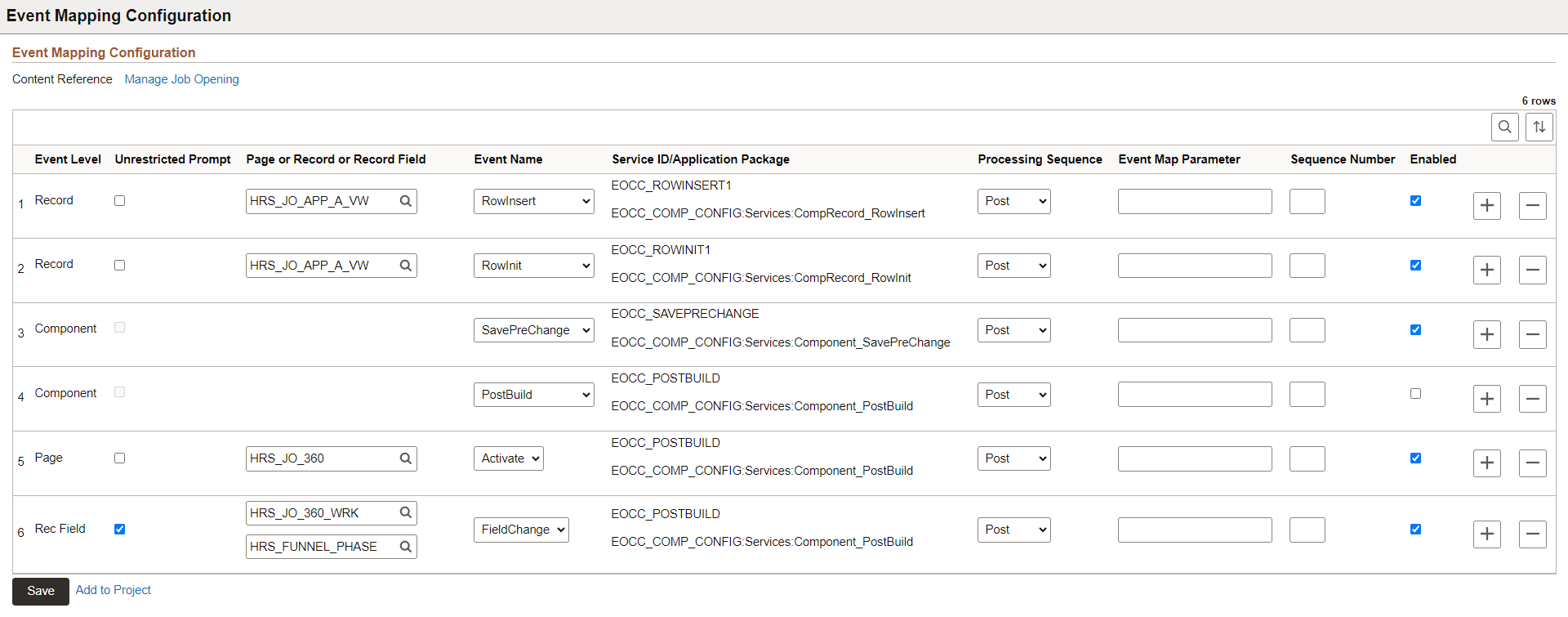Toggle Unrestricted Prompt for row 2
The width and height of the screenshot is (1568, 617).
[x=119, y=265]
